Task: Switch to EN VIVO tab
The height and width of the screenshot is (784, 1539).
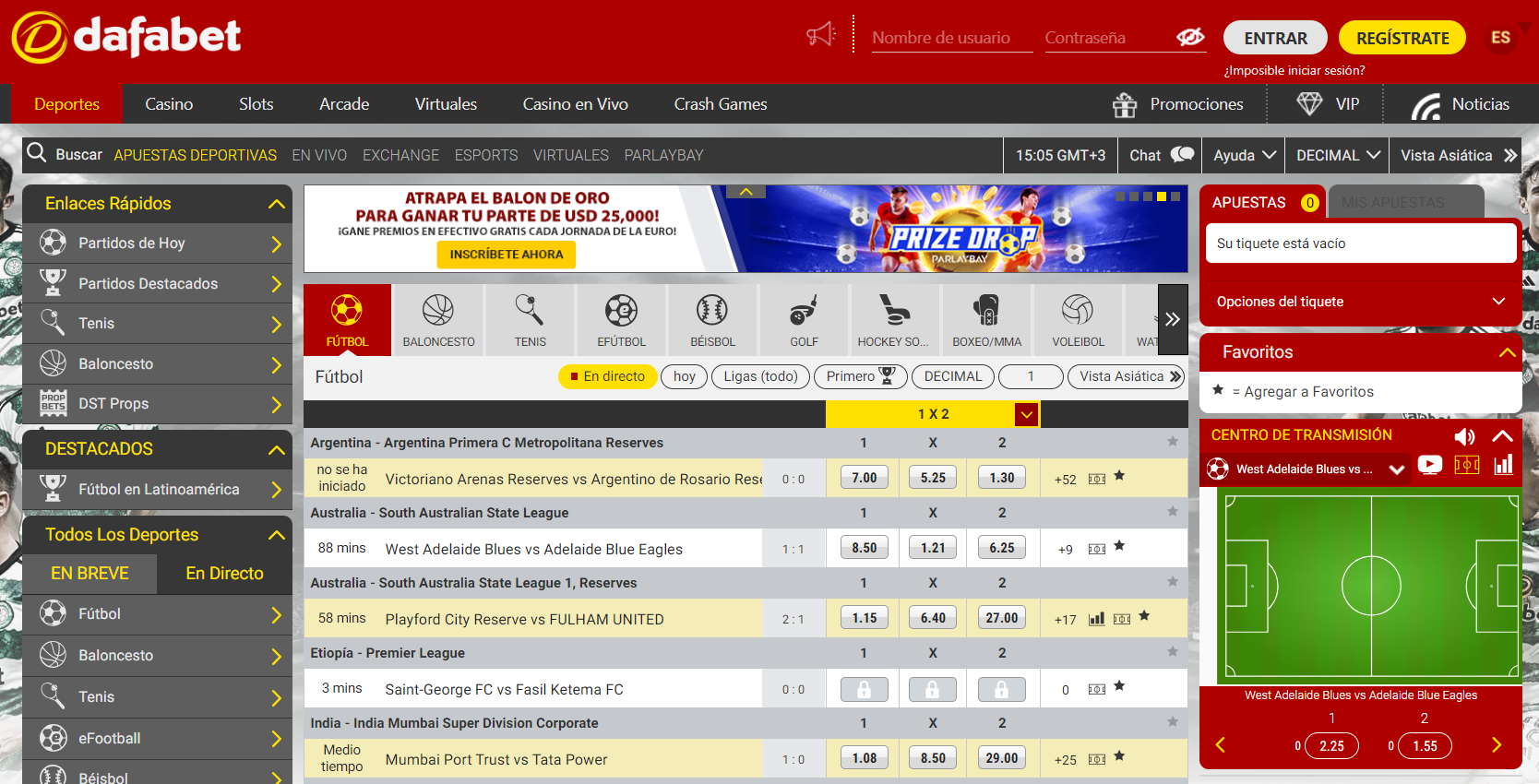Action: (x=319, y=155)
